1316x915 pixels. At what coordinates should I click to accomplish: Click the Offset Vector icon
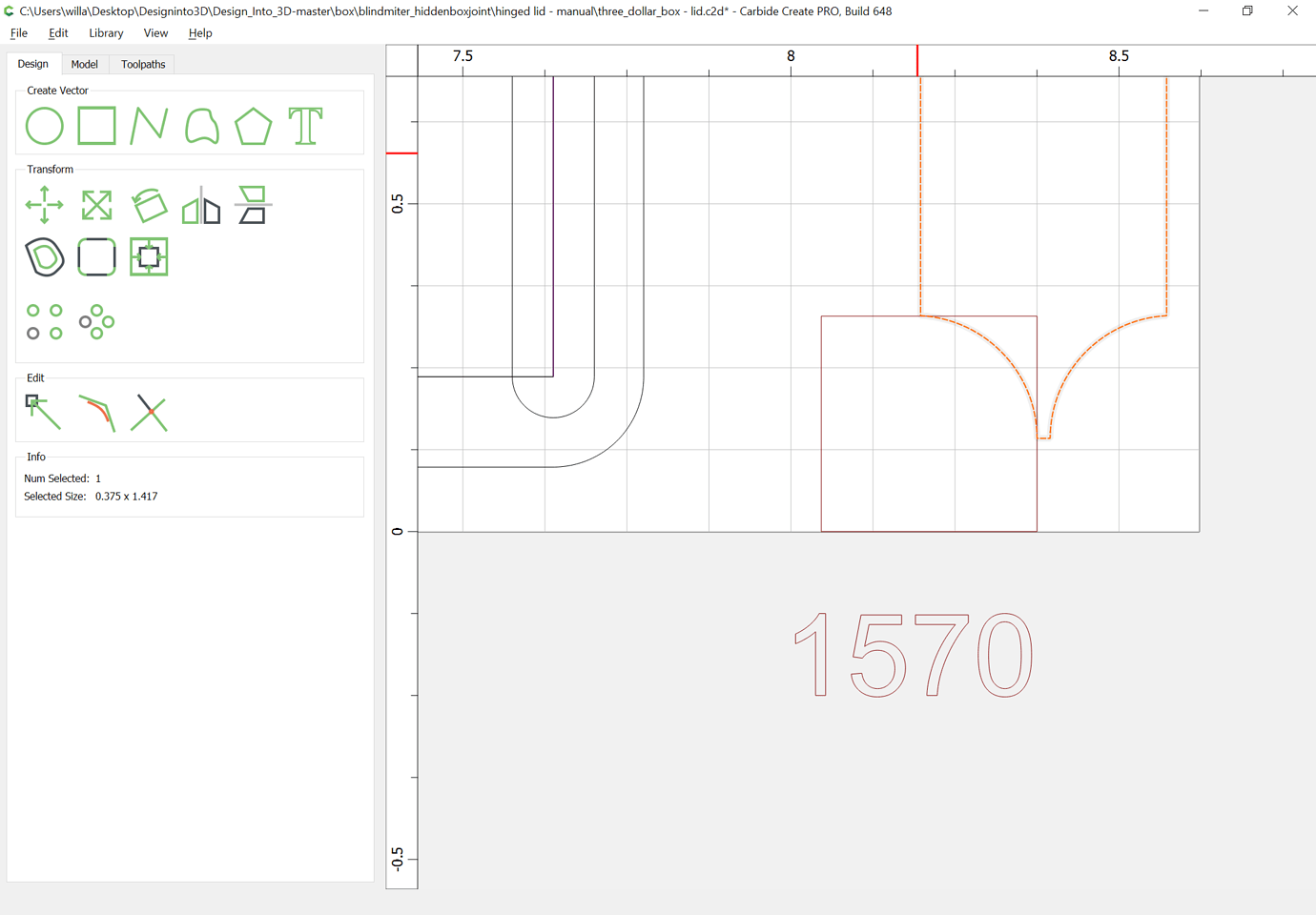pyautogui.click(x=45, y=257)
